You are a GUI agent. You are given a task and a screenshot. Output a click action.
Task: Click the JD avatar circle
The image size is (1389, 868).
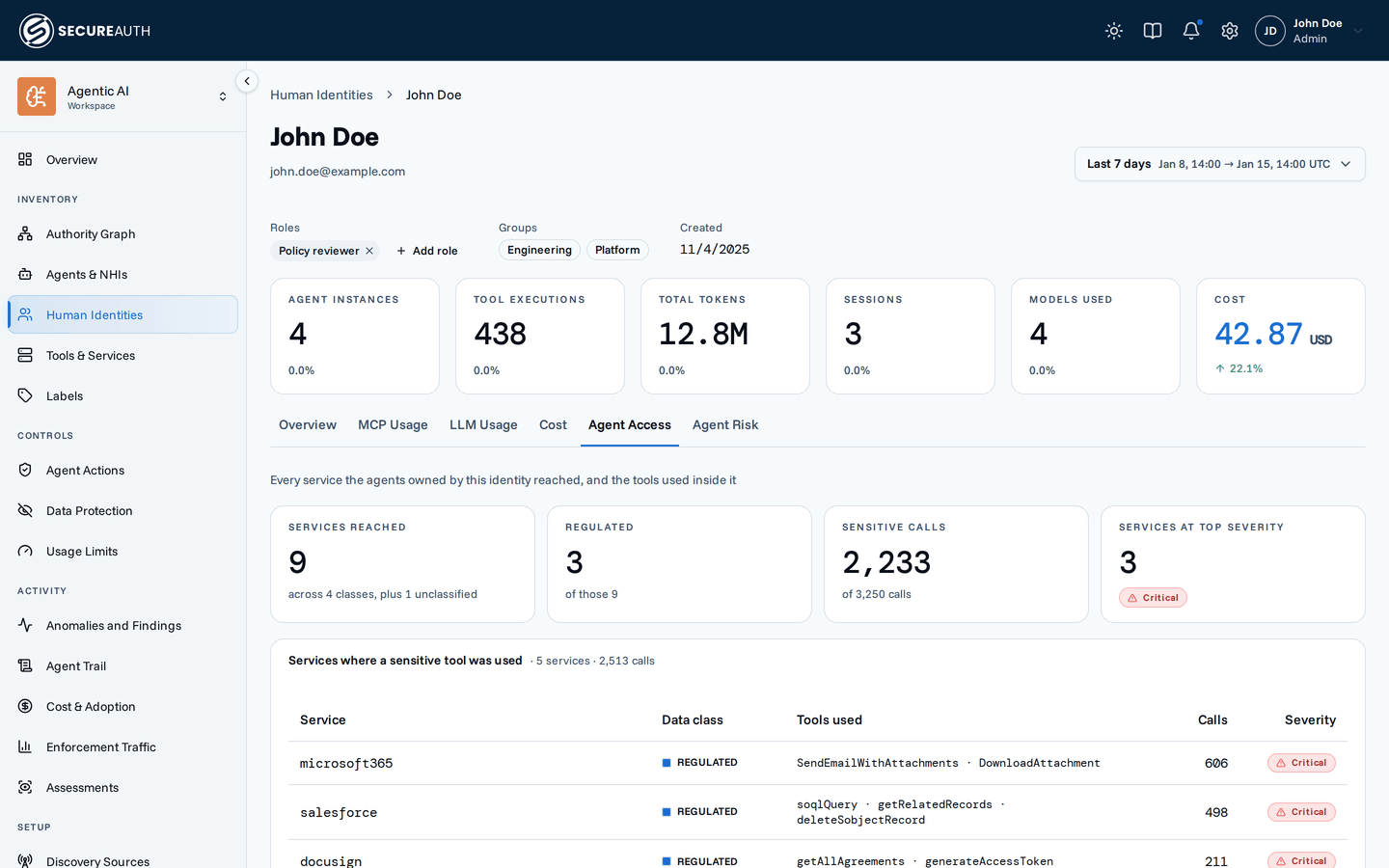(x=1270, y=31)
